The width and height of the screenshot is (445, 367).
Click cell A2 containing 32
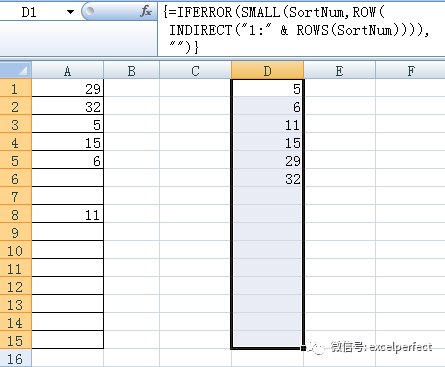pyautogui.click(x=68, y=106)
